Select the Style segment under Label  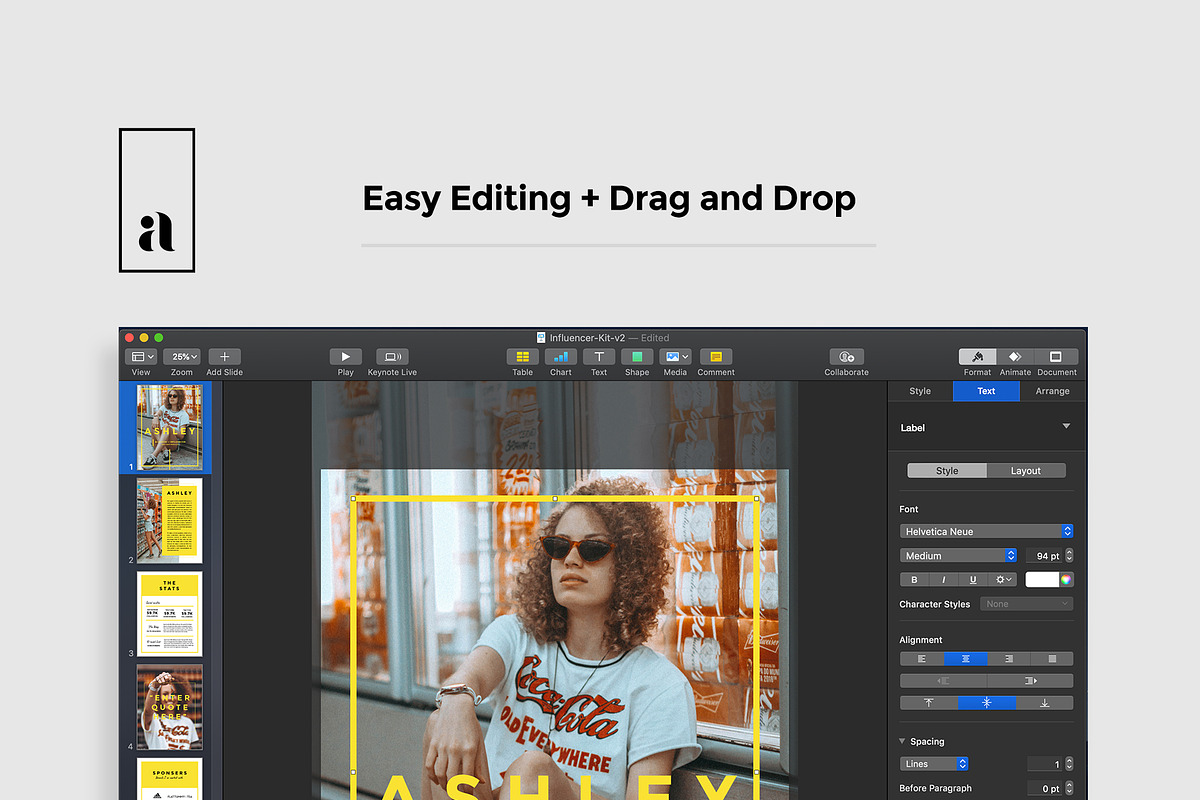click(947, 470)
